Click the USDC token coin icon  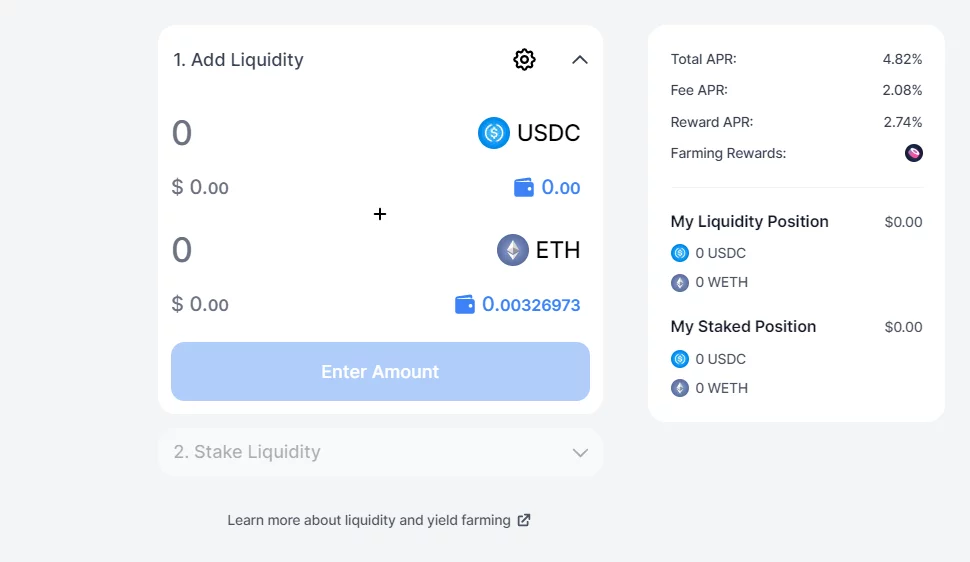[494, 133]
